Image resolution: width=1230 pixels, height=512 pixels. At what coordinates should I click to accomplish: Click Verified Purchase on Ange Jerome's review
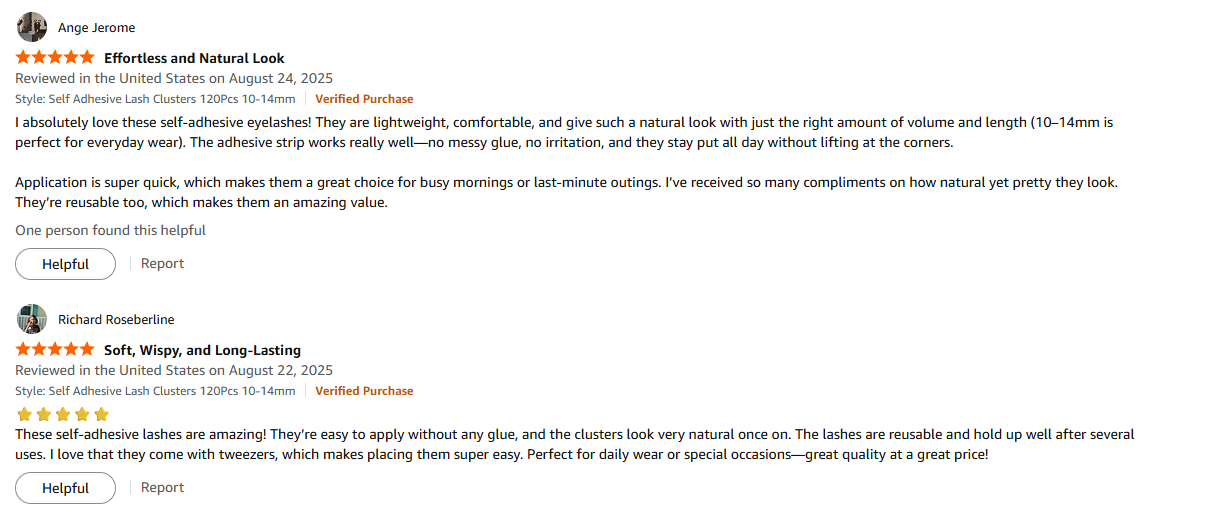point(364,99)
